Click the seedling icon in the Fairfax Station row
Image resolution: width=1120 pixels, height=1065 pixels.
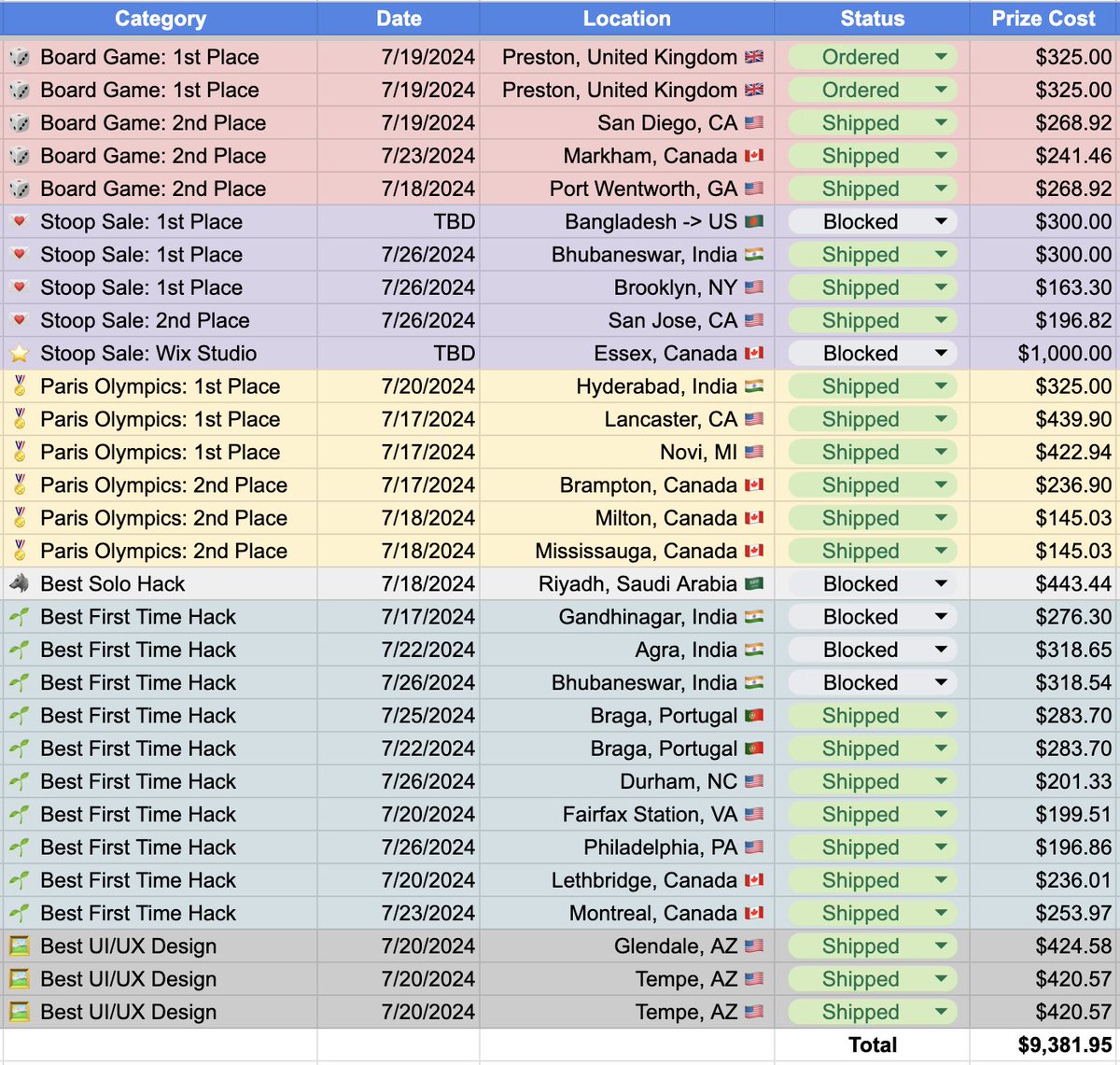[x=19, y=815]
